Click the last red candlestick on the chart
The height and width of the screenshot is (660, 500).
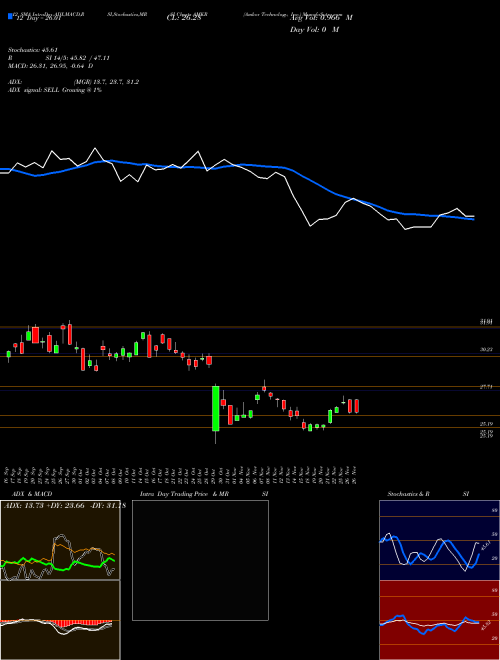point(357,406)
